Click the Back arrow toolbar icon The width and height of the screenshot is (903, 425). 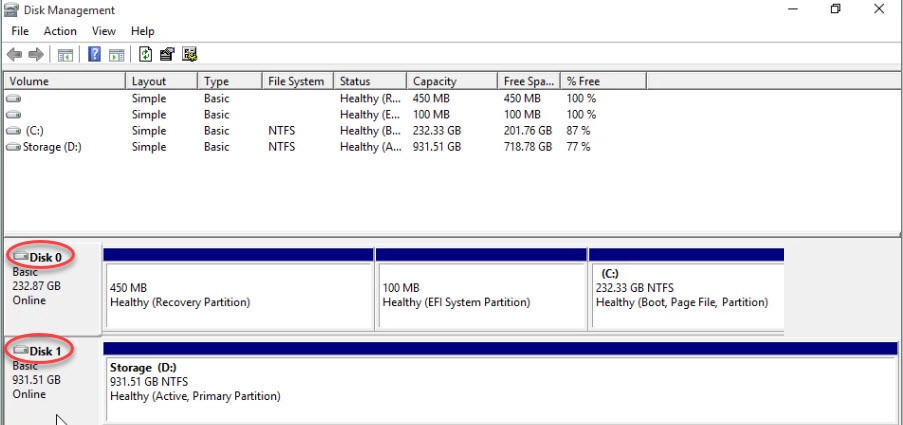click(x=14, y=54)
